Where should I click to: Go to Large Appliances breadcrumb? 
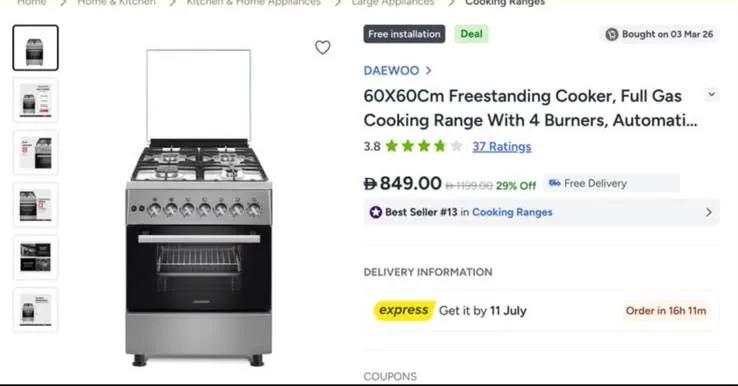(x=393, y=3)
